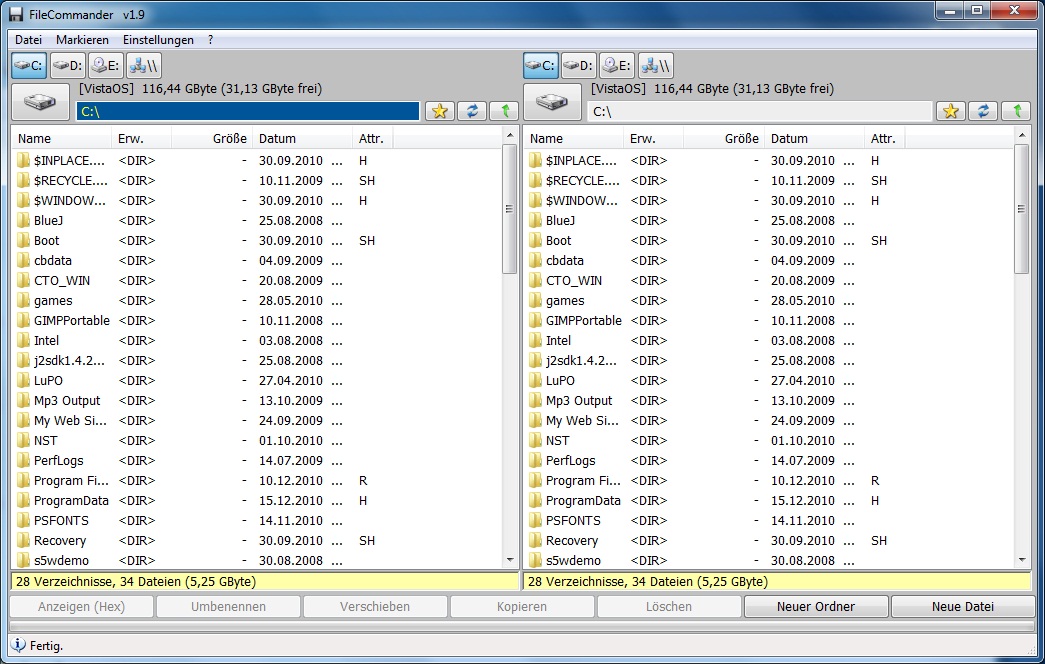Click the right pane path input field
The width and height of the screenshot is (1045, 664).
760,111
